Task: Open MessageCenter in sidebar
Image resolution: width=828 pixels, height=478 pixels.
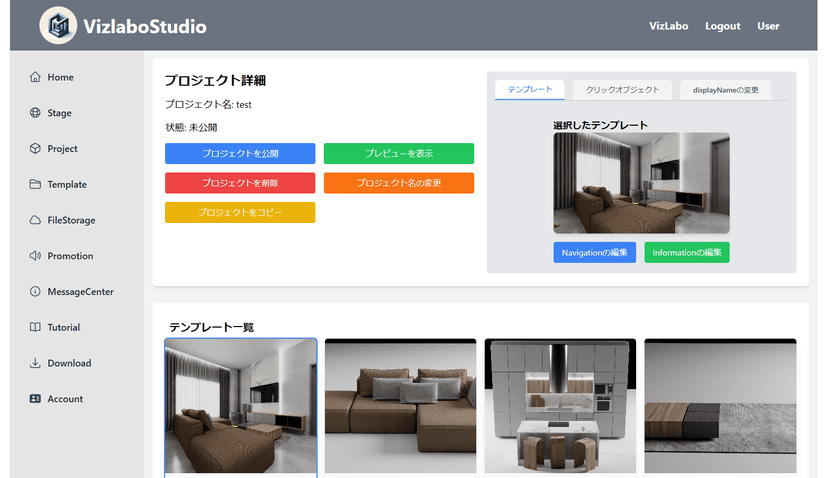Action: click(x=80, y=292)
